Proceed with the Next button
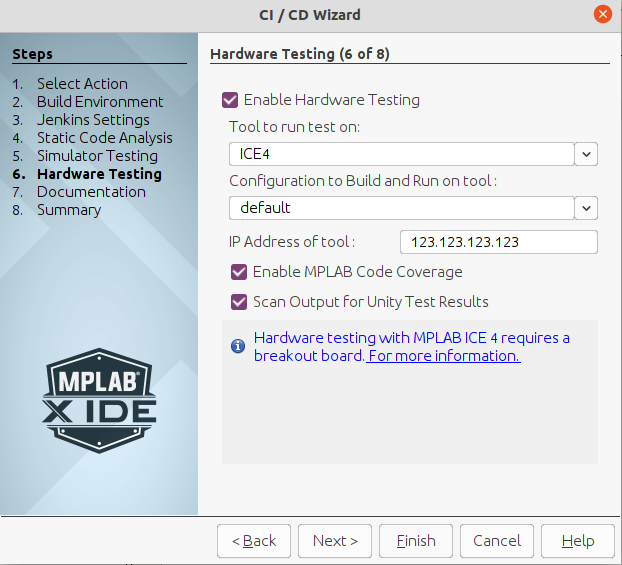 point(335,541)
